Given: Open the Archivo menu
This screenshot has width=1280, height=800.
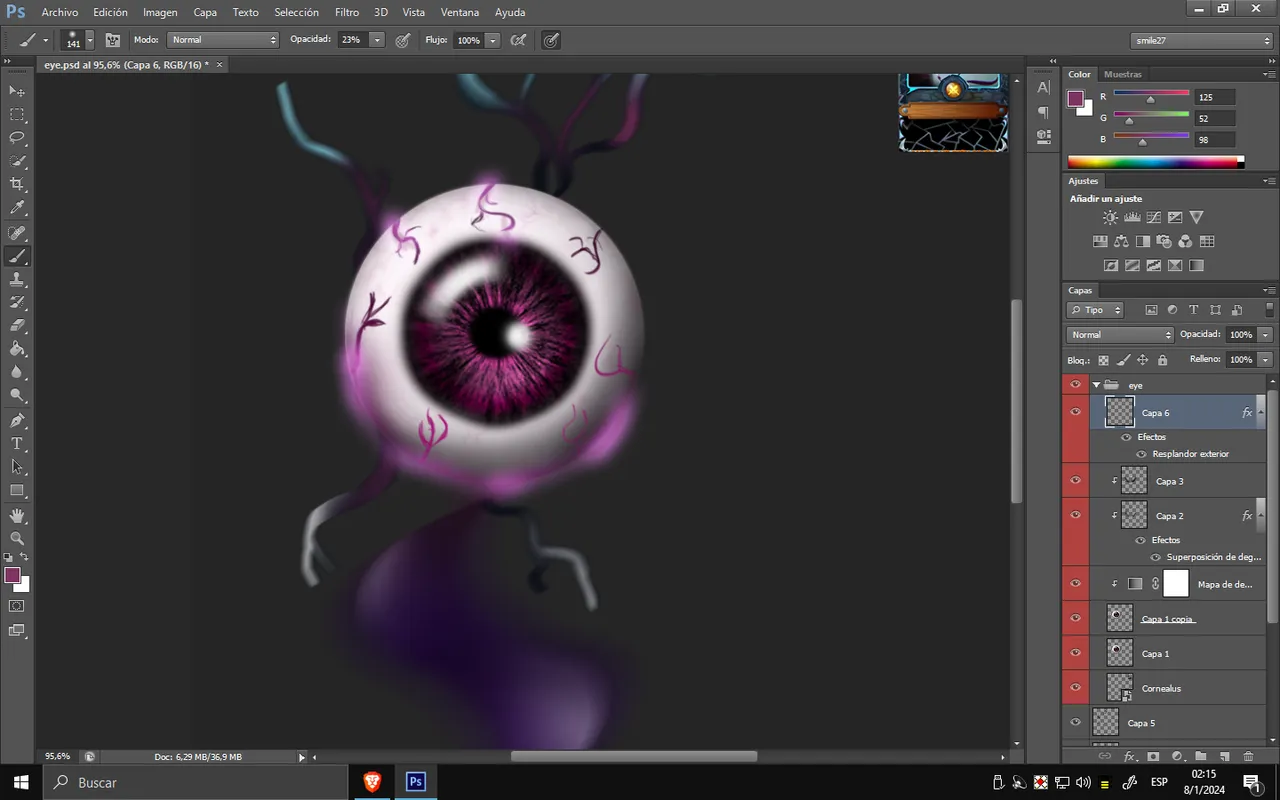Looking at the screenshot, I should coord(60,12).
